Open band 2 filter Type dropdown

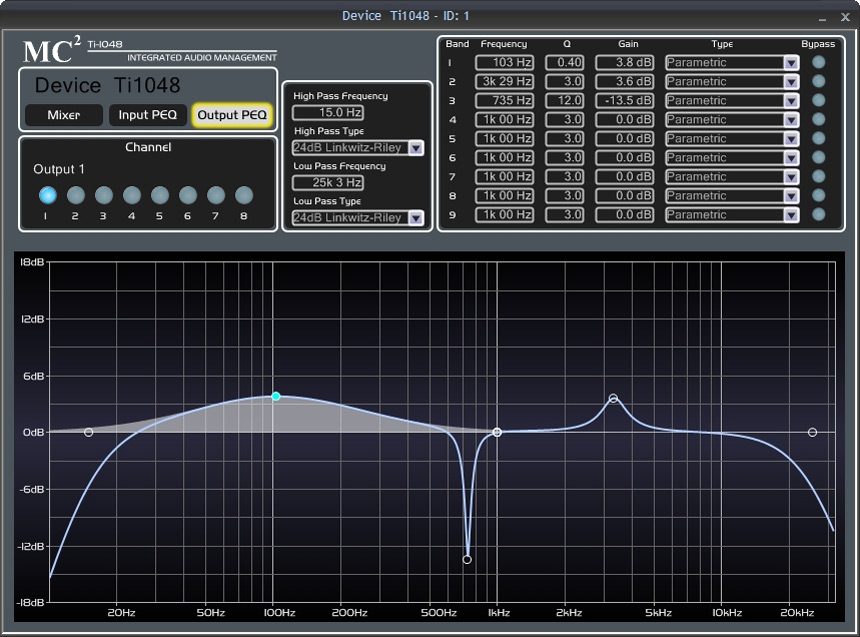click(x=791, y=81)
